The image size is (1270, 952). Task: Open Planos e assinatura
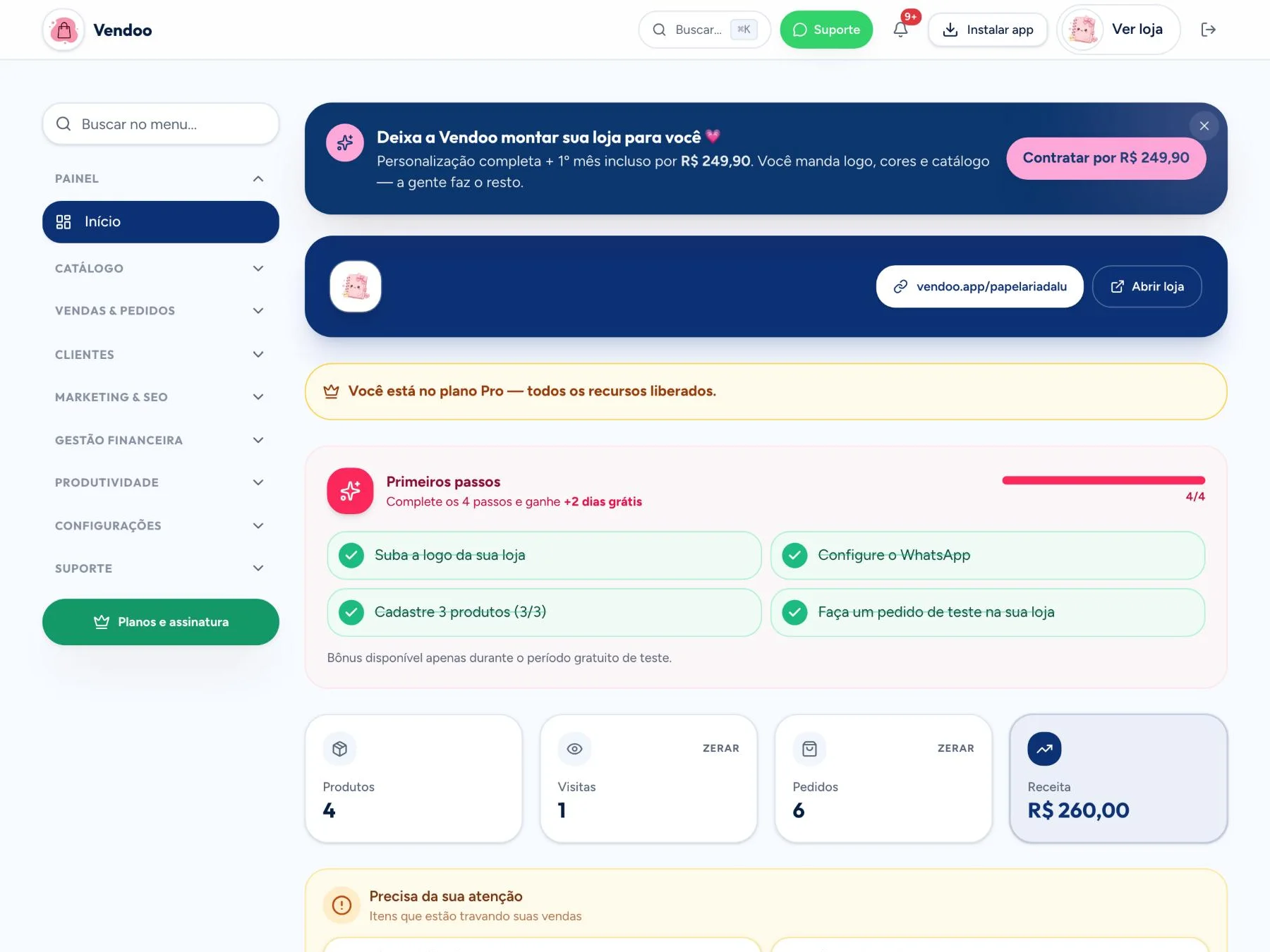click(161, 622)
